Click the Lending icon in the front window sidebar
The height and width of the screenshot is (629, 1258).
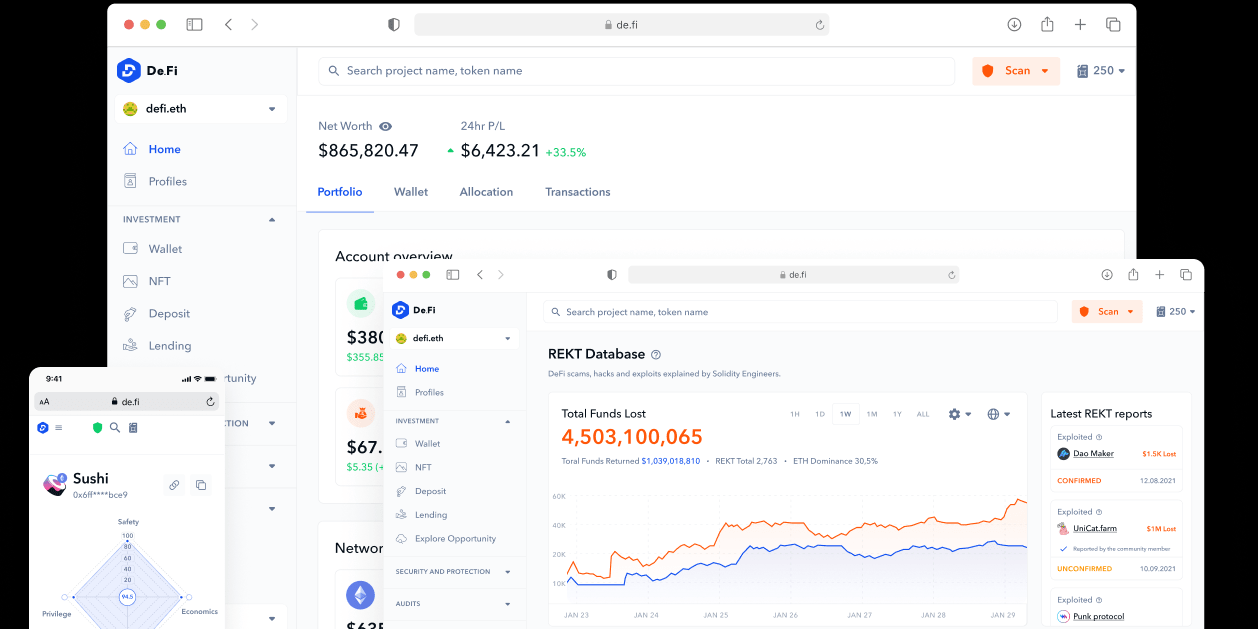tap(402, 515)
